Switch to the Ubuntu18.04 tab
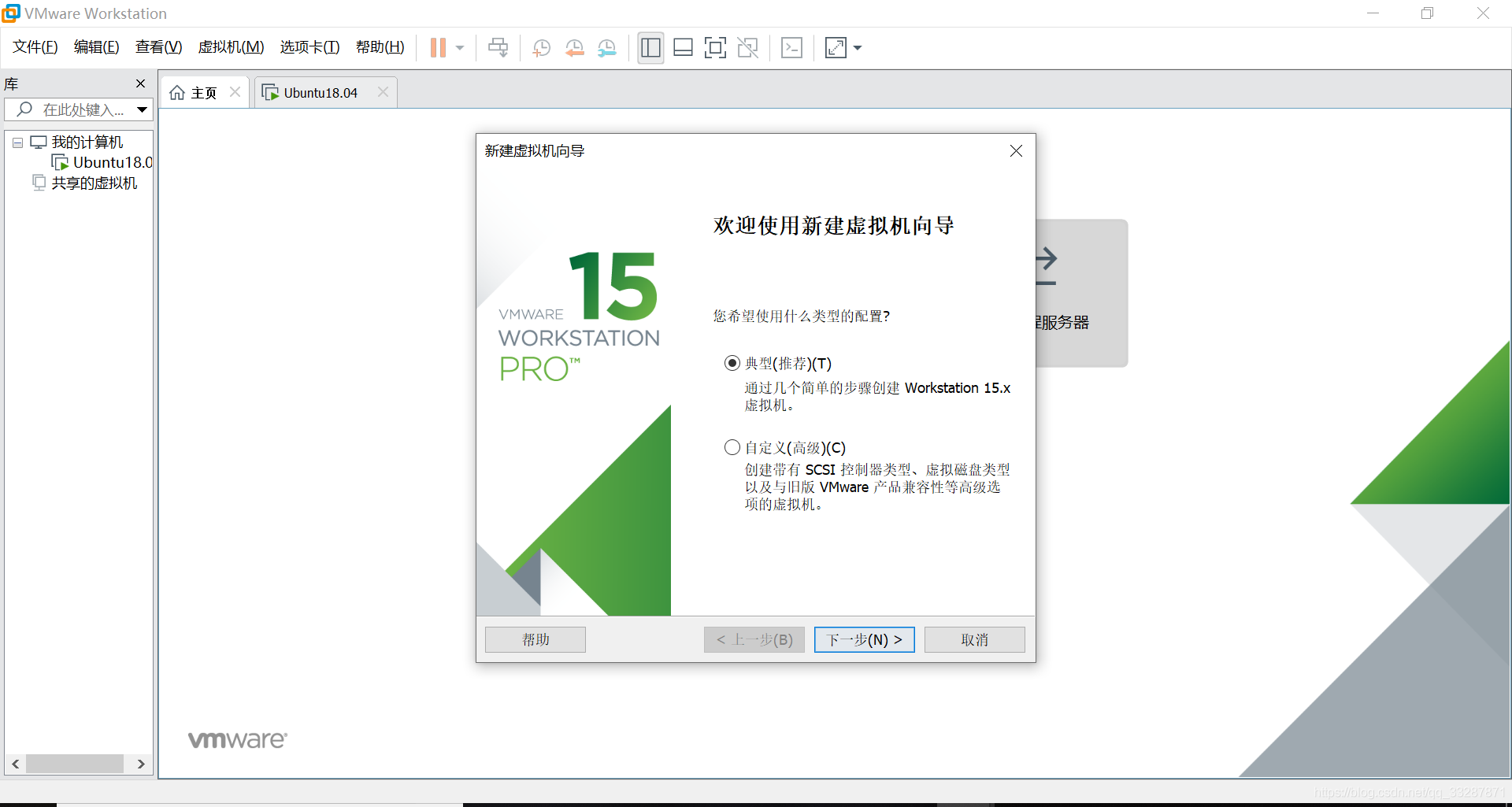This screenshot has width=1512, height=807. 321,93
